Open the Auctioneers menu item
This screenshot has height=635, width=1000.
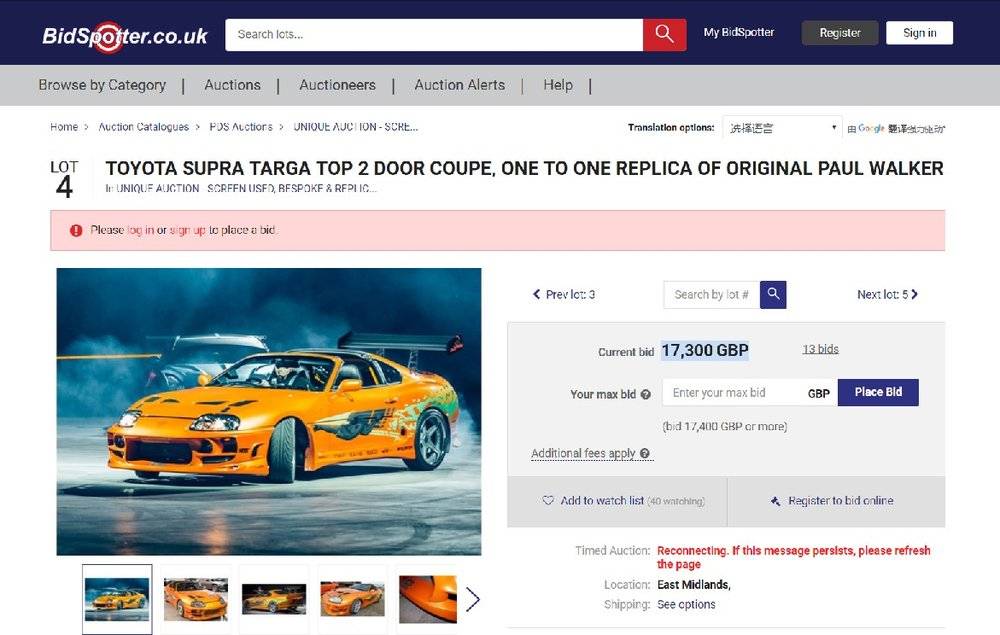coord(337,85)
